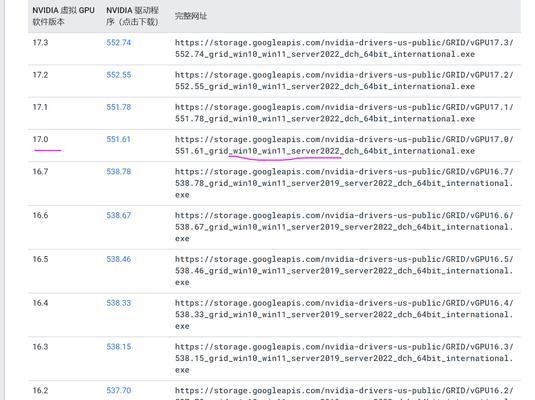Select the 17.0 version cell
The width and height of the screenshot is (535, 400).
40,139
